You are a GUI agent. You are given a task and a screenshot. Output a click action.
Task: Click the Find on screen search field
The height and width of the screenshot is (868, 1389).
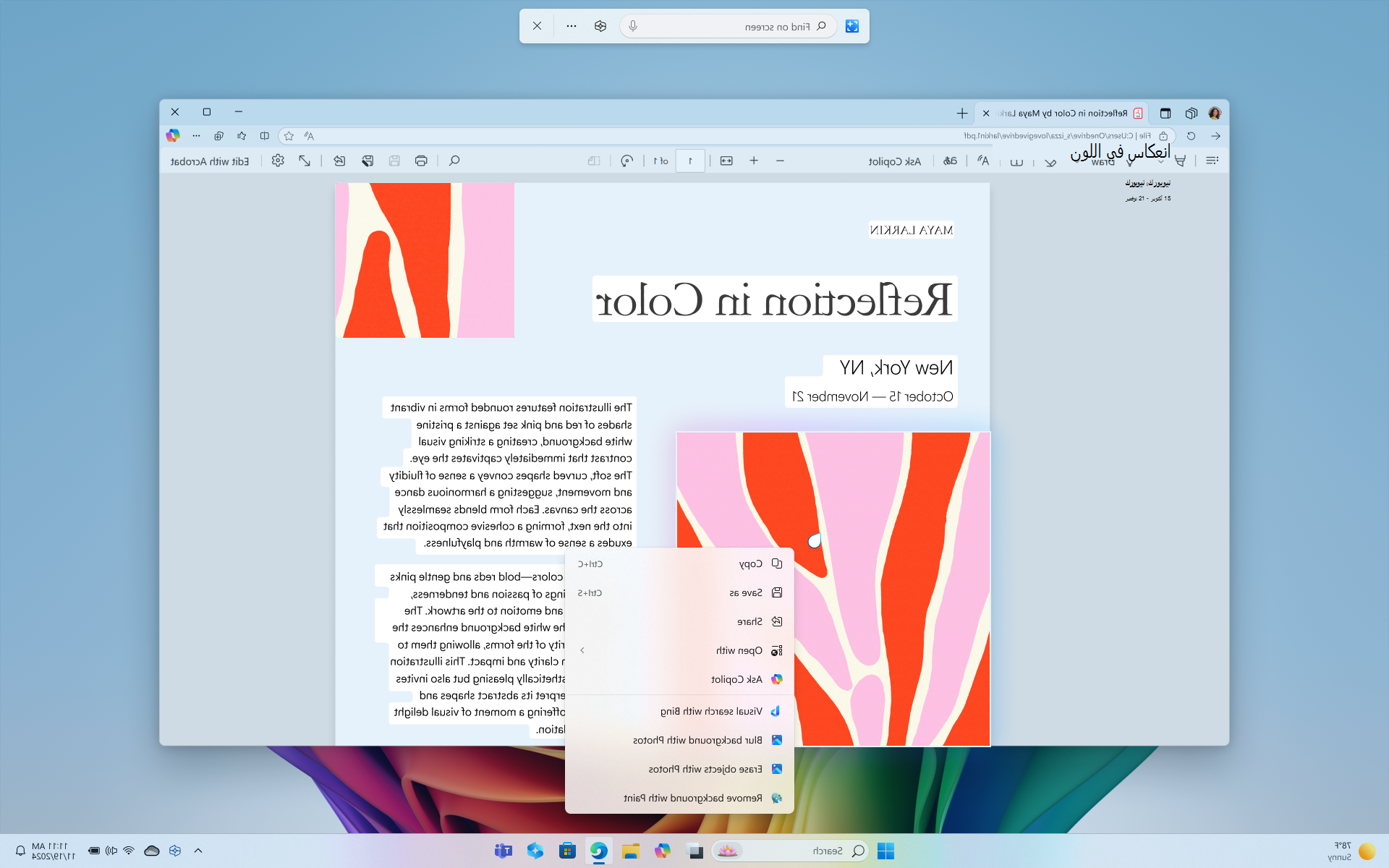(x=729, y=26)
